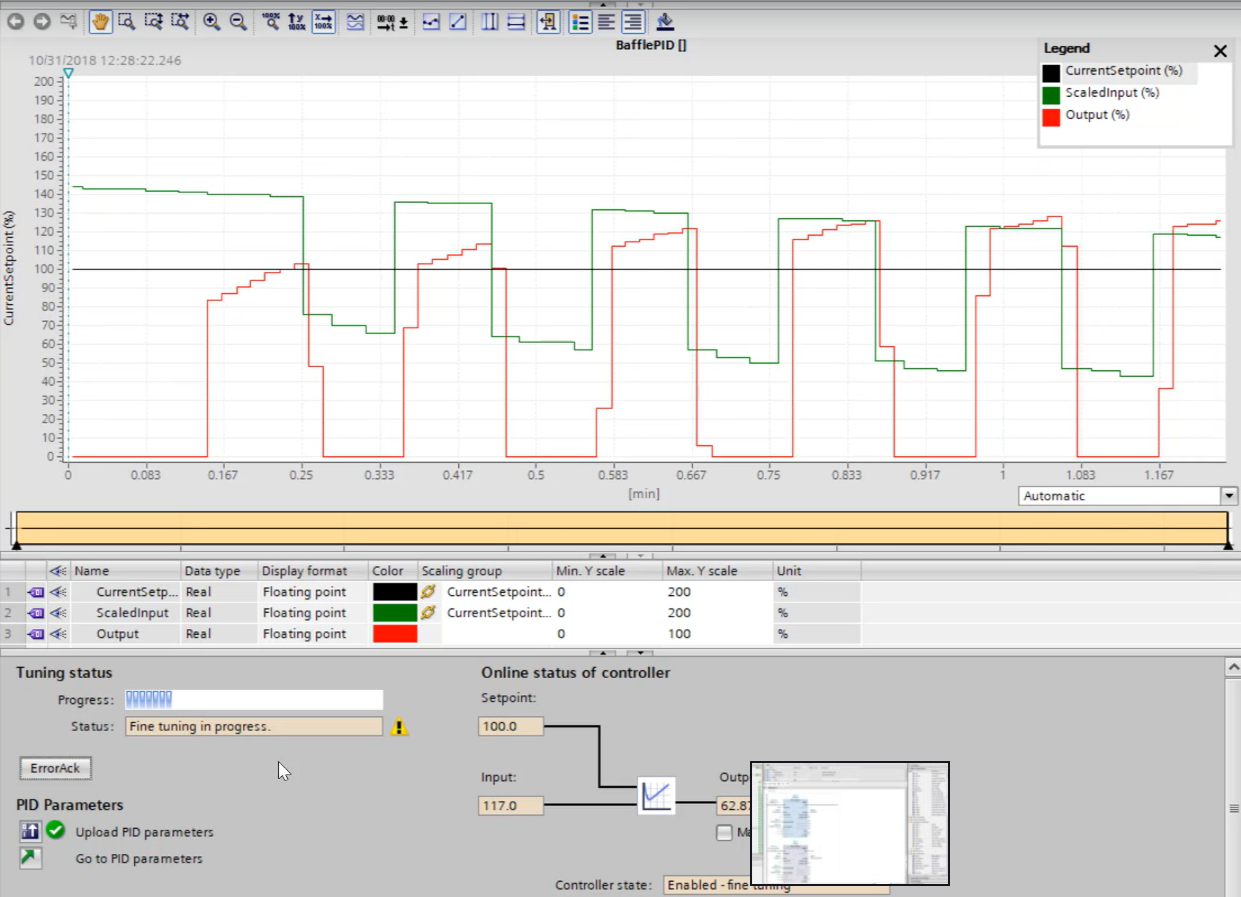Image resolution: width=1241 pixels, height=897 pixels.
Task: Click the display measurement points icon
Action: pyautogui.click(x=431, y=21)
